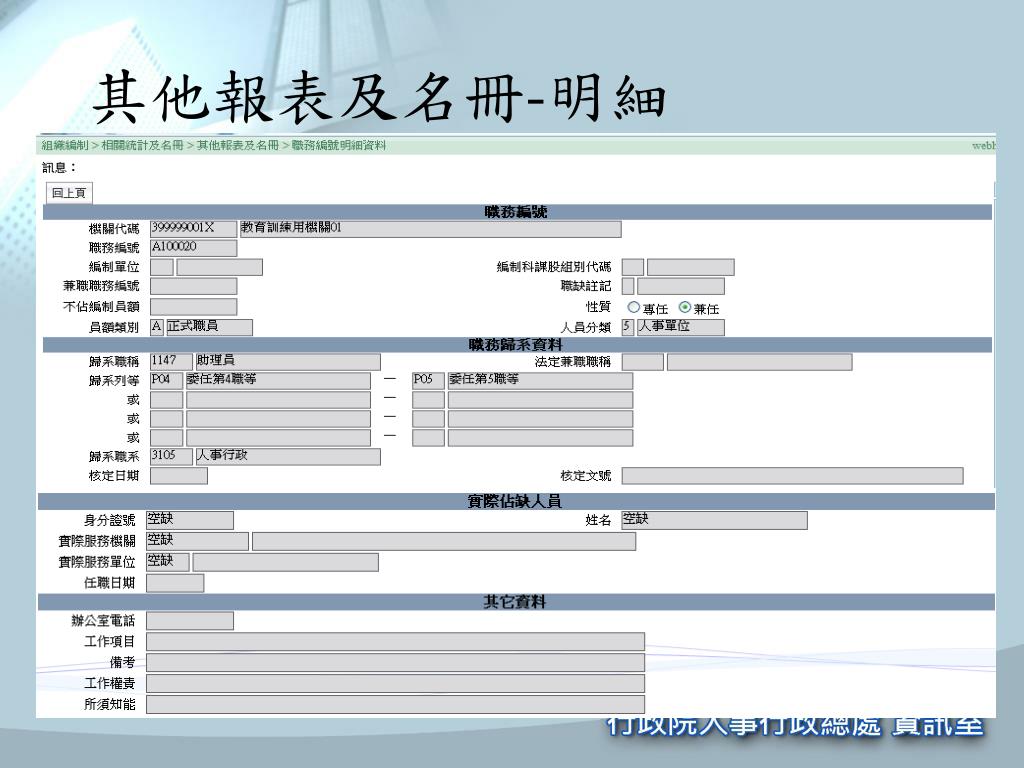Screen dimensions: 1024x768
Task: Click the 實際服務機關 code field
Action: coord(197,541)
